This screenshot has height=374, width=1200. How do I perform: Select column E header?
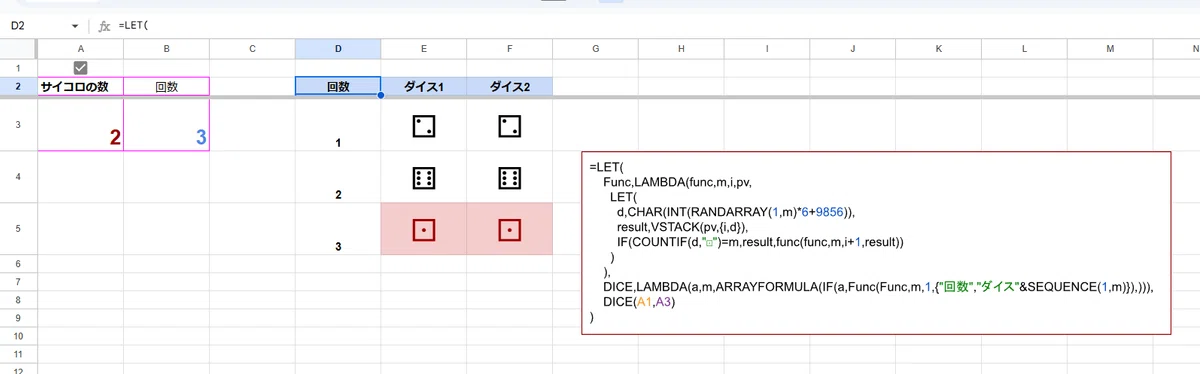[x=424, y=49]
